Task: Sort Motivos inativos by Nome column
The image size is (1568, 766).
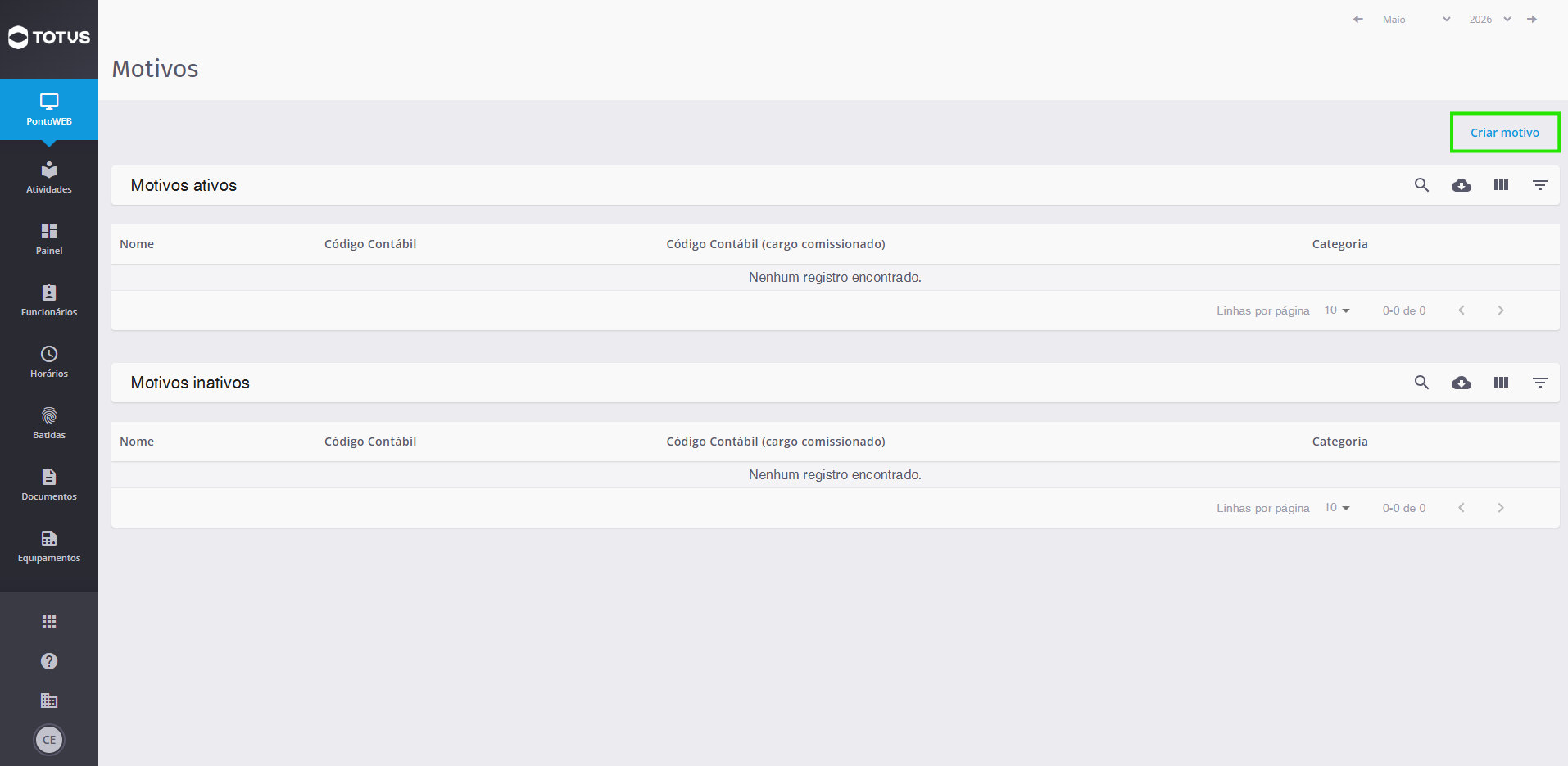Action: coord(137,442)
